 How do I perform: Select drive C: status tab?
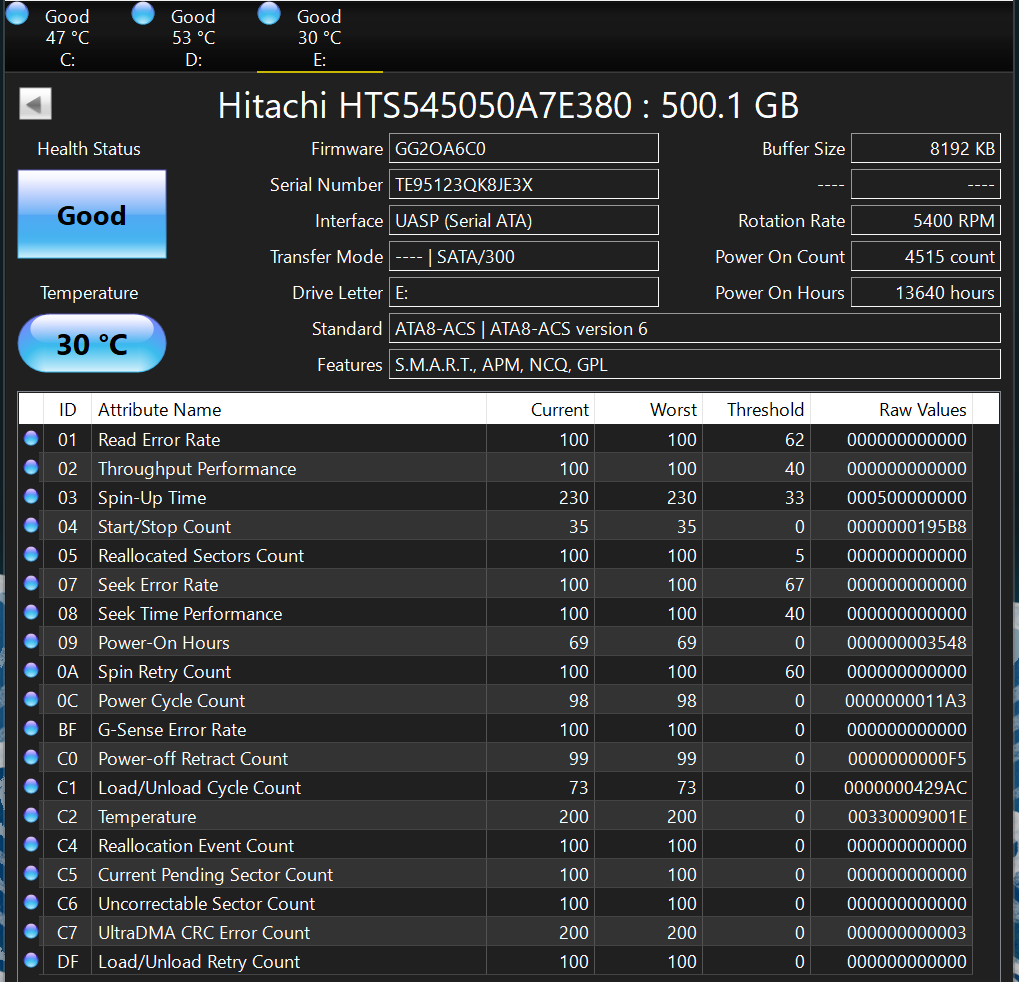point(67,38)
